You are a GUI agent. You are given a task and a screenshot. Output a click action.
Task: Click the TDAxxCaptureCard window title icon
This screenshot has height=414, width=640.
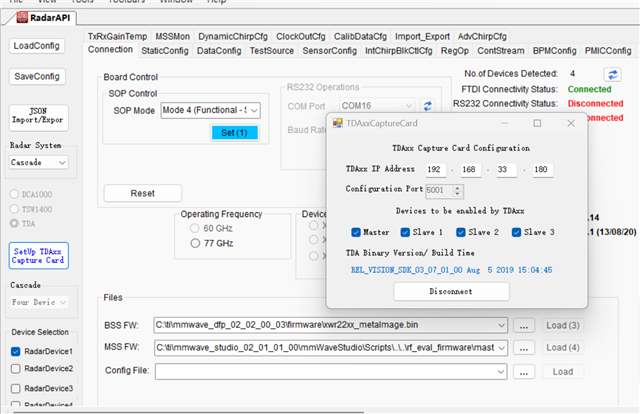pos(338,123)
